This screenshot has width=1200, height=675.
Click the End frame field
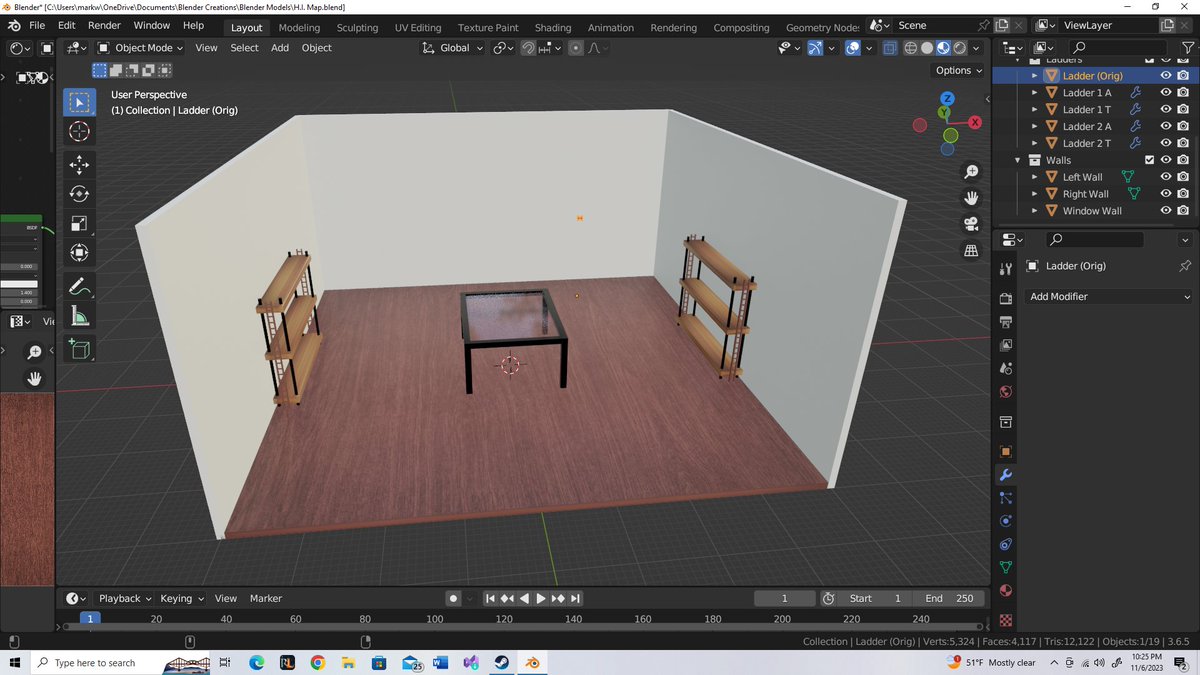[948, 598]
